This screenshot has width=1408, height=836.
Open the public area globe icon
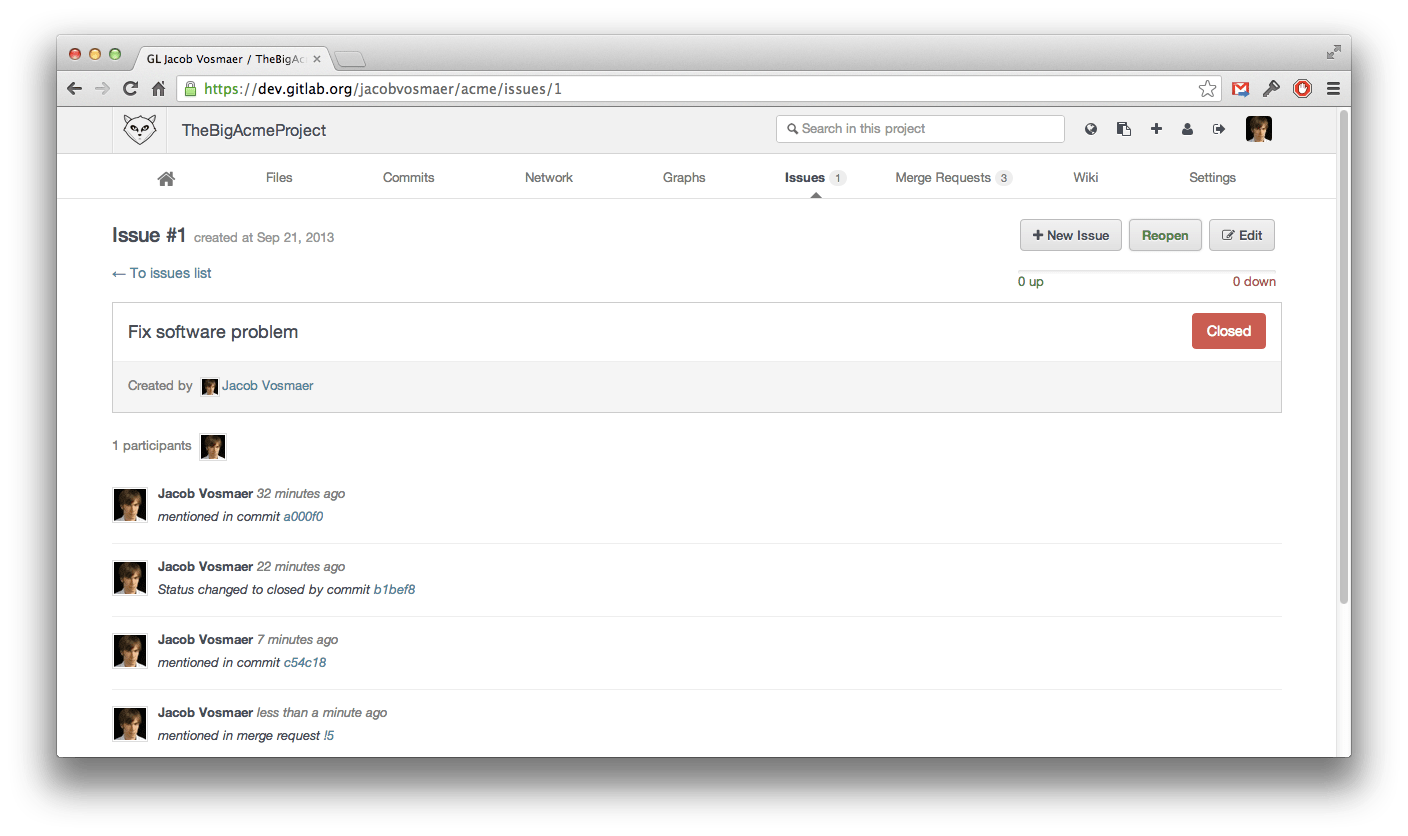[x=1090, y=128]
